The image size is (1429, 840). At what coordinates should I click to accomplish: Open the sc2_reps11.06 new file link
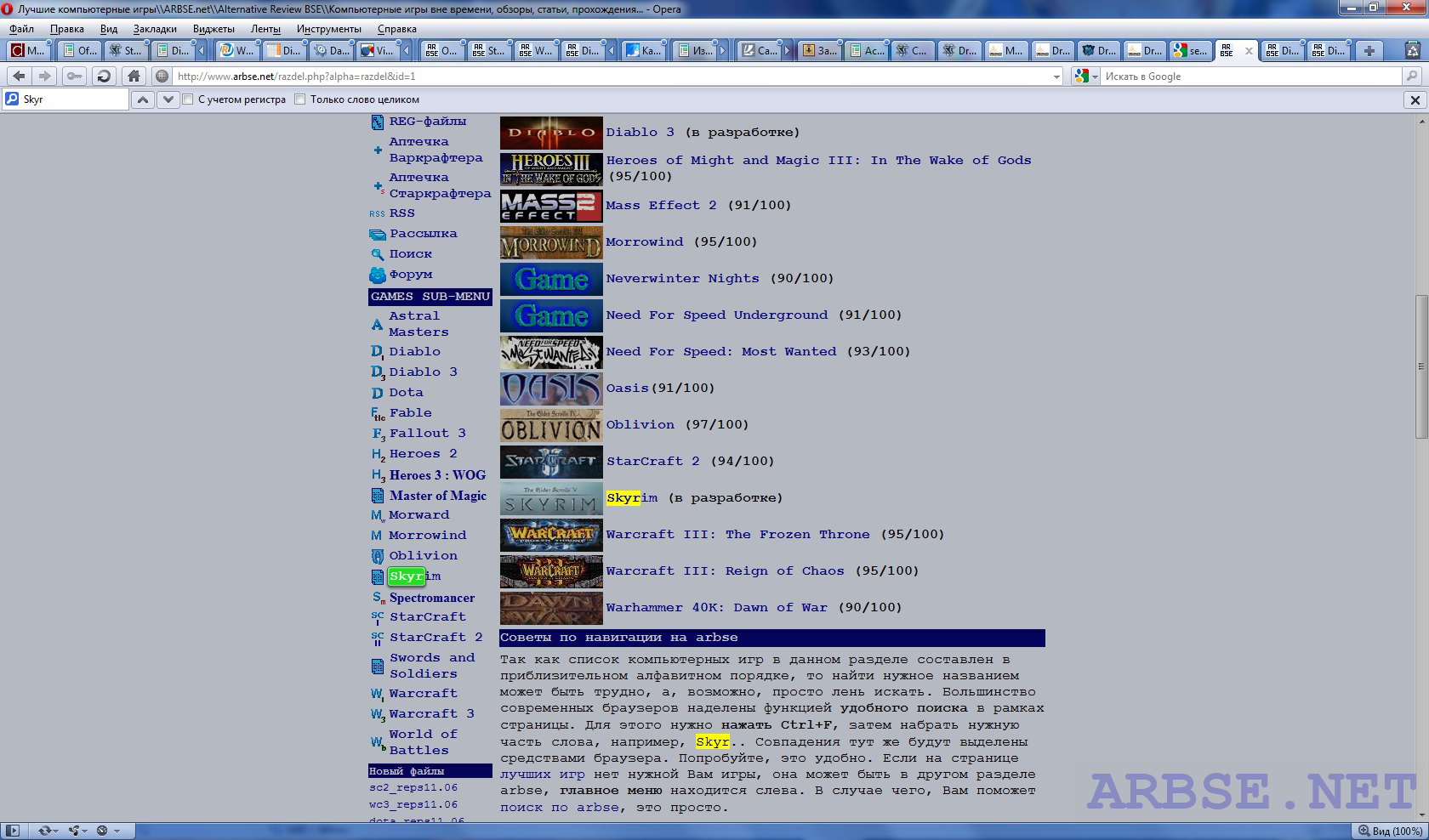tap(413, 788)
